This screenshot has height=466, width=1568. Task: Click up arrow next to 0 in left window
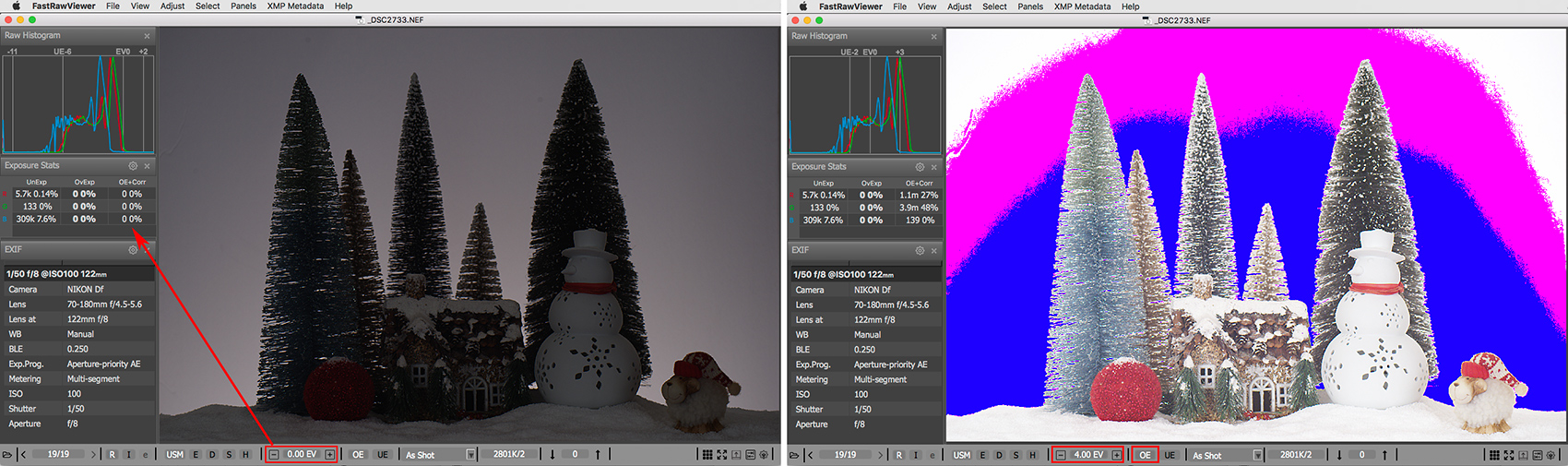coord(598,455)
